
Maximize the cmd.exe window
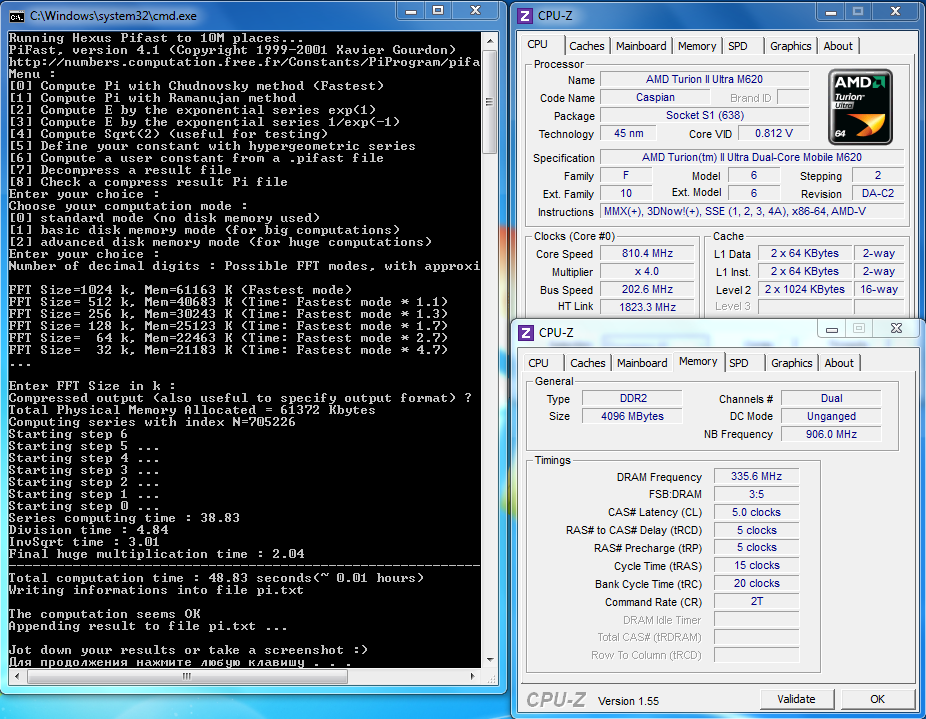click(x=438, y=11)
